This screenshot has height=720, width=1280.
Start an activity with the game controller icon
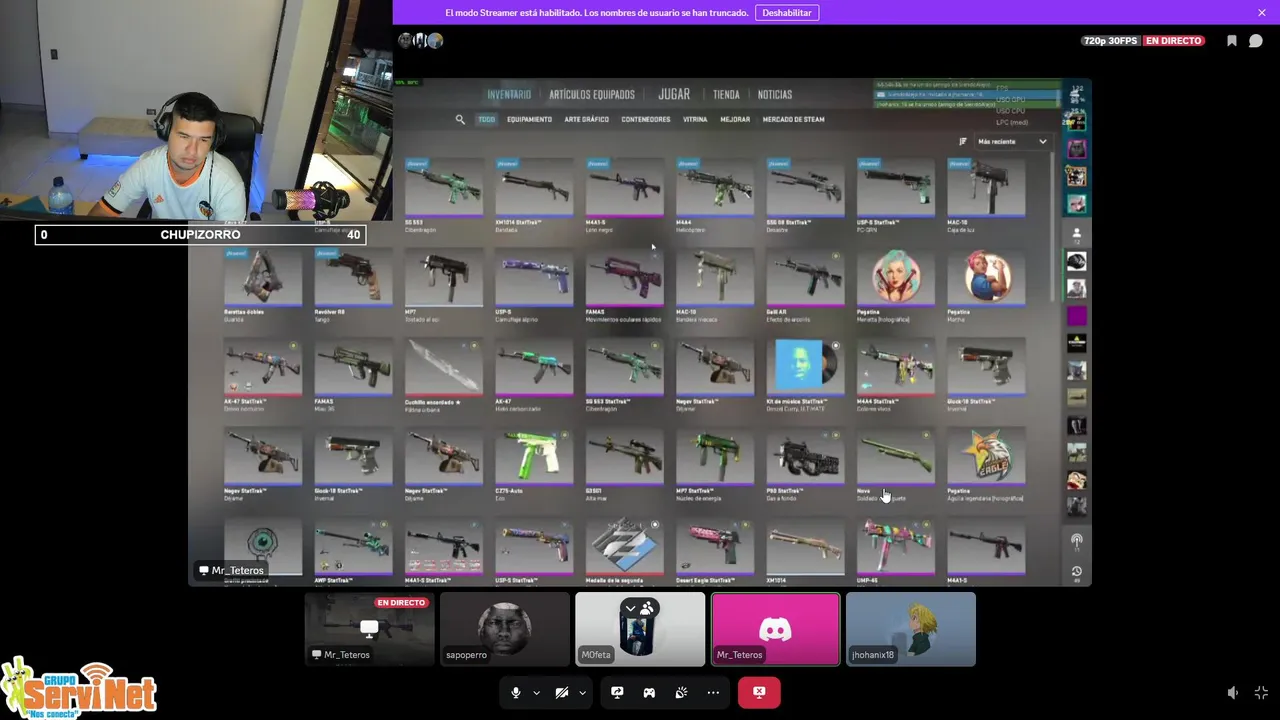pyautogui.click(x=649, y=693)
